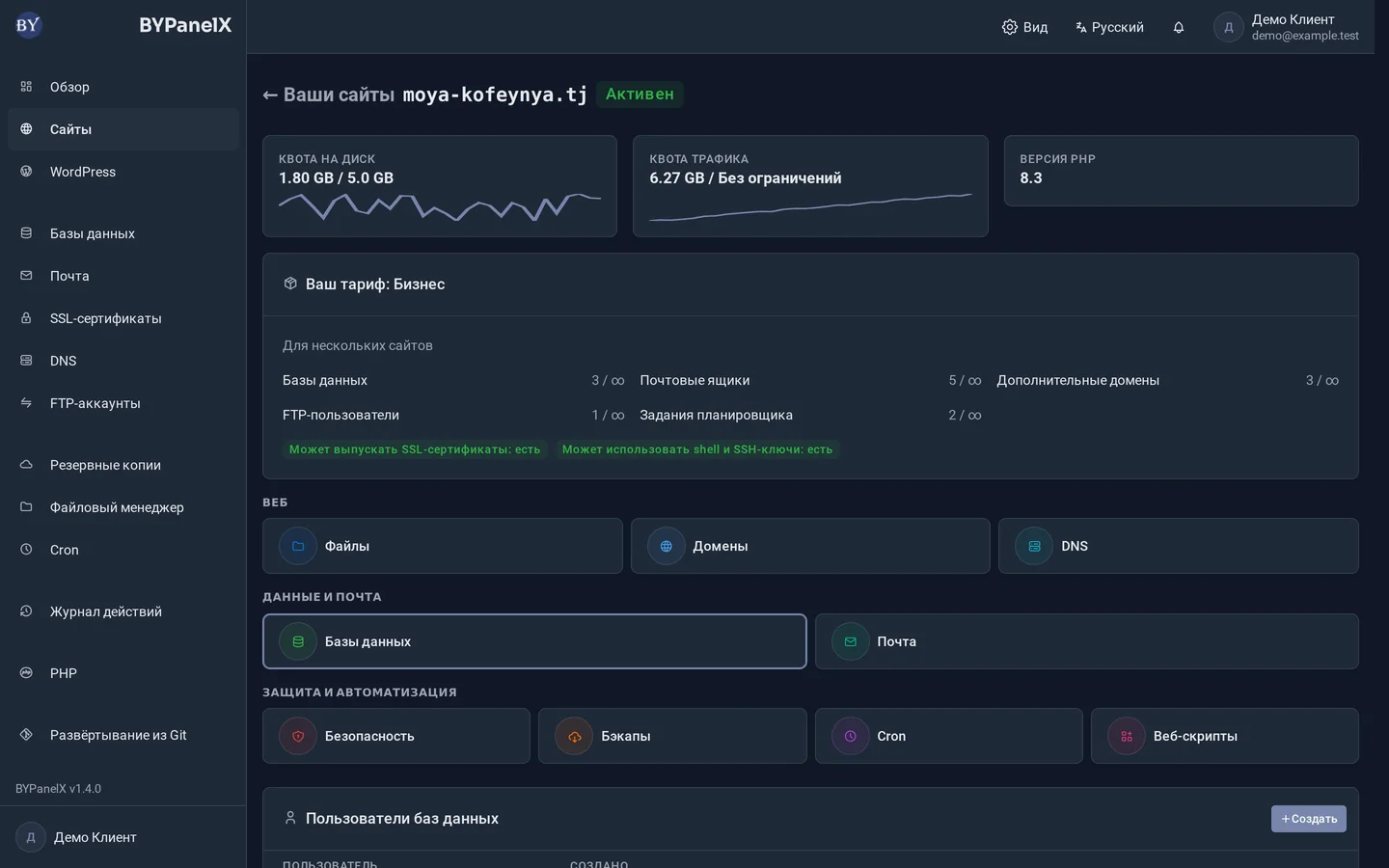Click the Backups card cloud icon
The image size is (1389, 868).
(574, 736)
